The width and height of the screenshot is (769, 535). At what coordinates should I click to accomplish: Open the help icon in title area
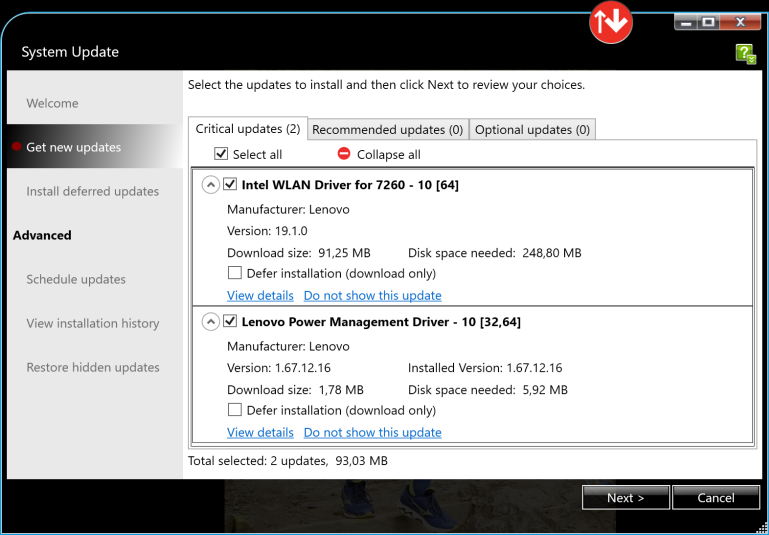point(746,53)
